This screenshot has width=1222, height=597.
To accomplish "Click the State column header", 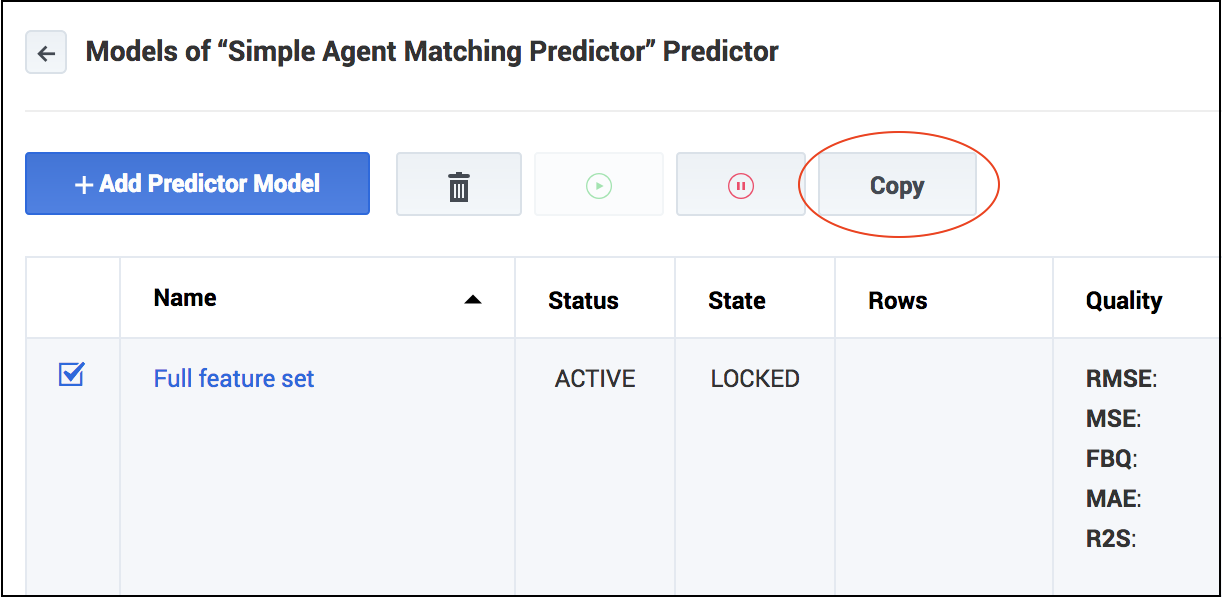I will click(x=737, y=301).
